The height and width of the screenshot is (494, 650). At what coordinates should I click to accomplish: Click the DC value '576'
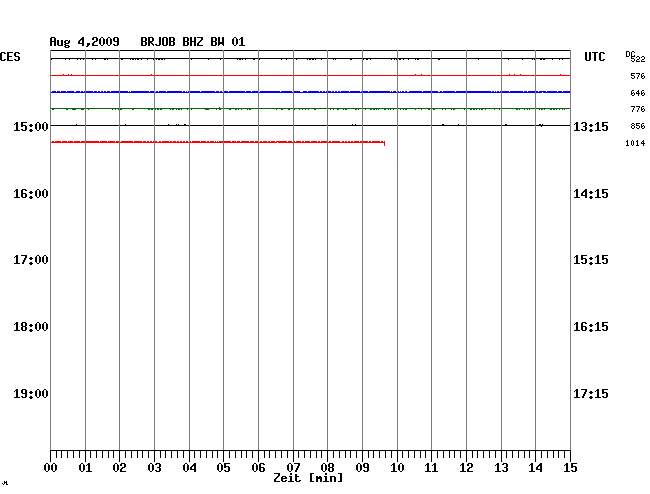638,76
